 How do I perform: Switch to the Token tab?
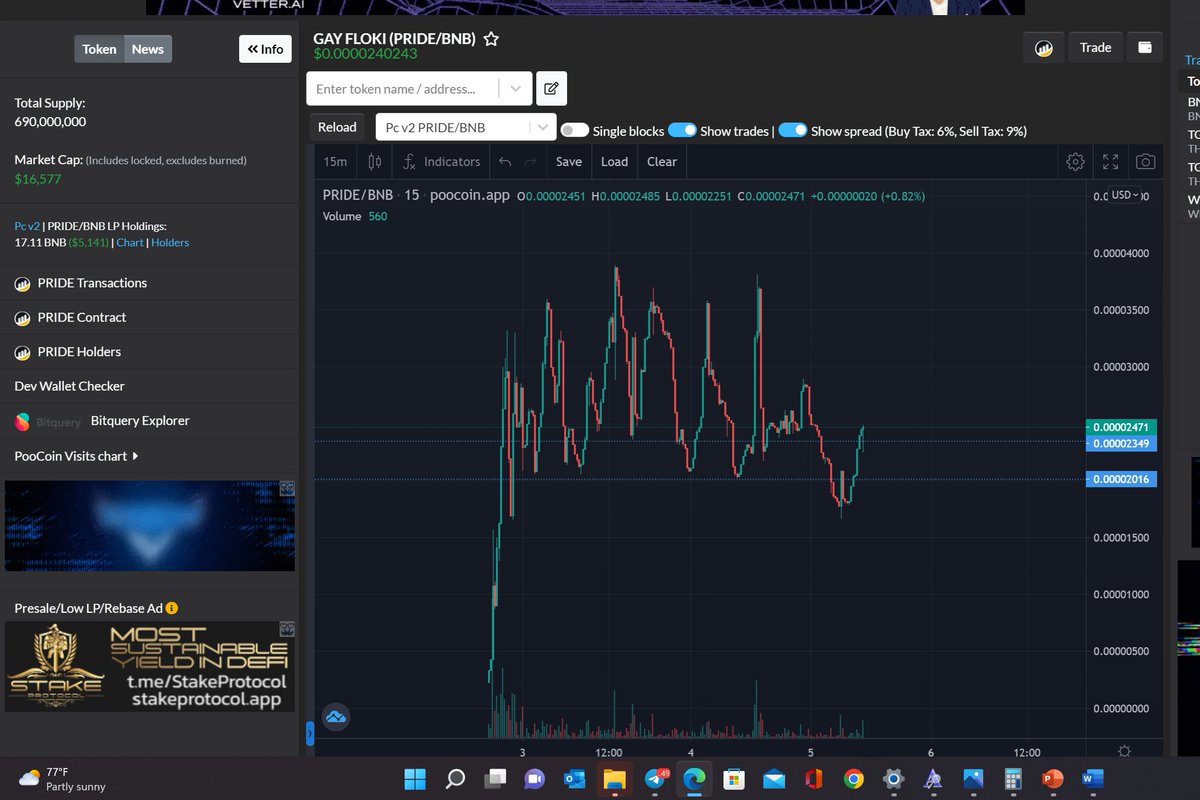99,49
